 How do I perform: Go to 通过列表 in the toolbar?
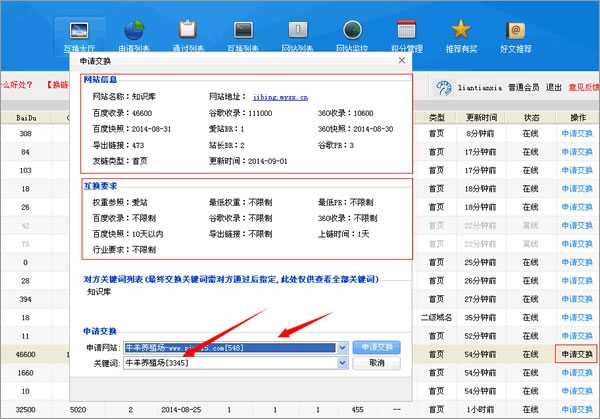188,35
